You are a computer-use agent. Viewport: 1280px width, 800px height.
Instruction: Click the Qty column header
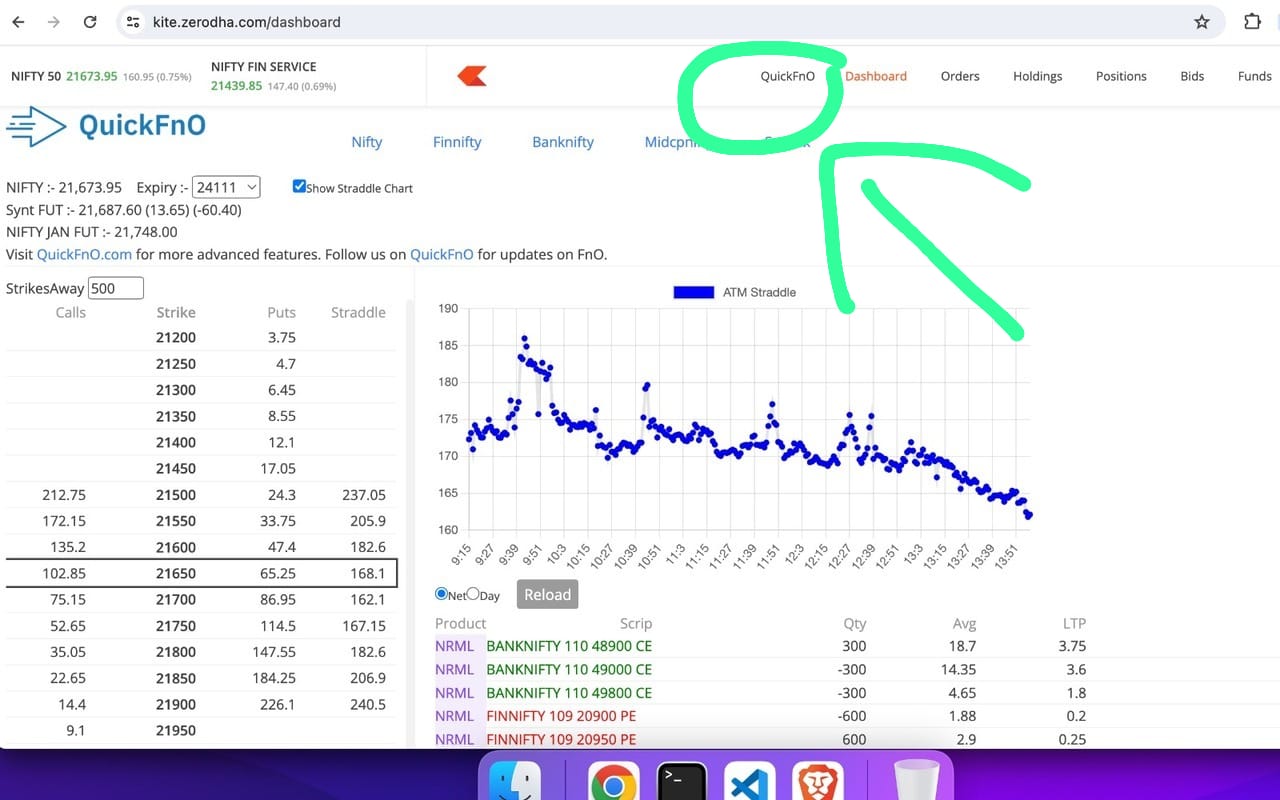pyautogui.click(x=854, y=623)
